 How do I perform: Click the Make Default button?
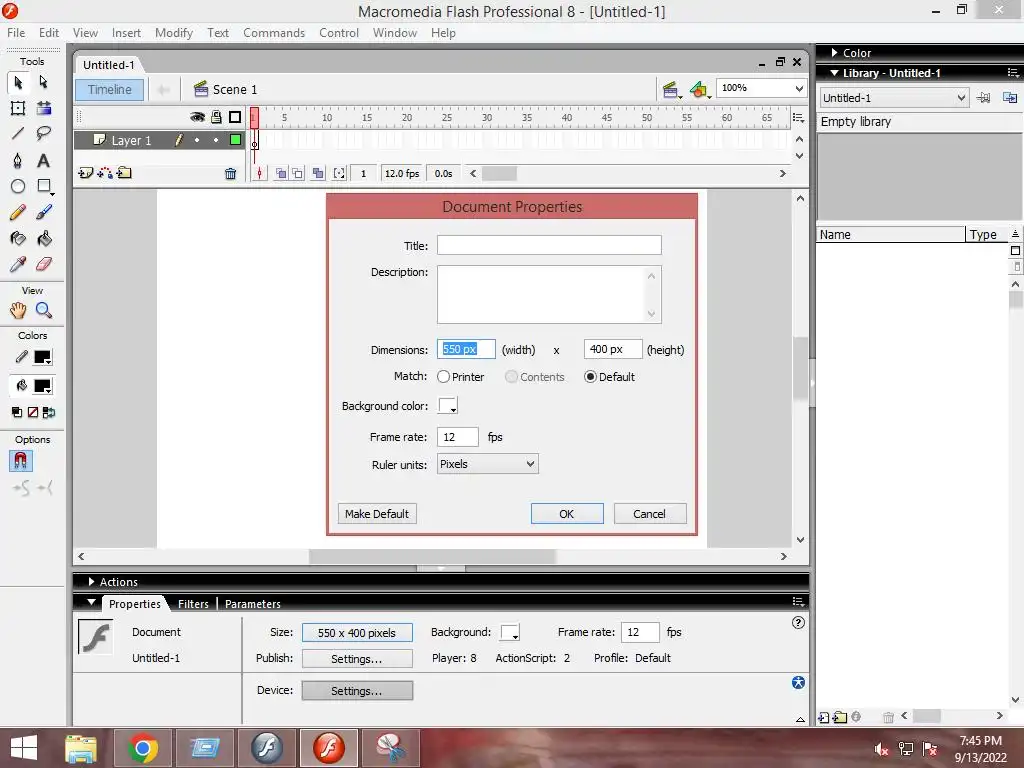(377, 514)
